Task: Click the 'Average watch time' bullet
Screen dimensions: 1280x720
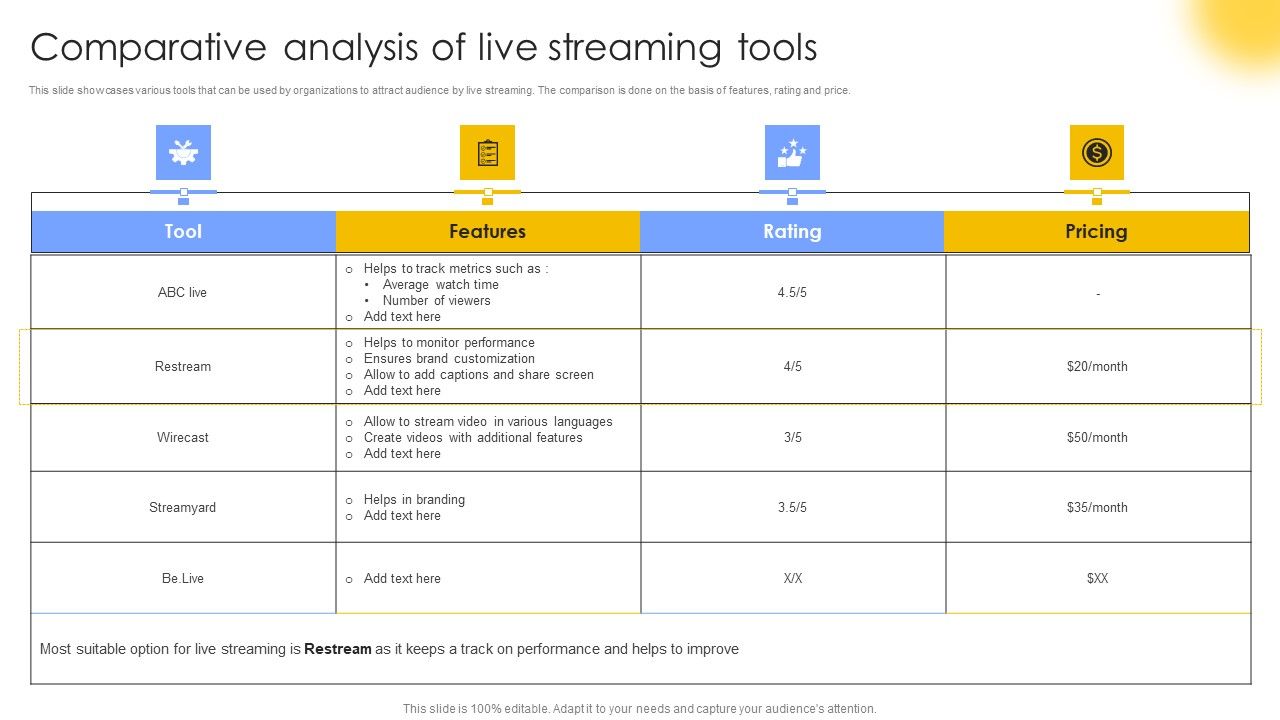Action: tap(440, 284)
